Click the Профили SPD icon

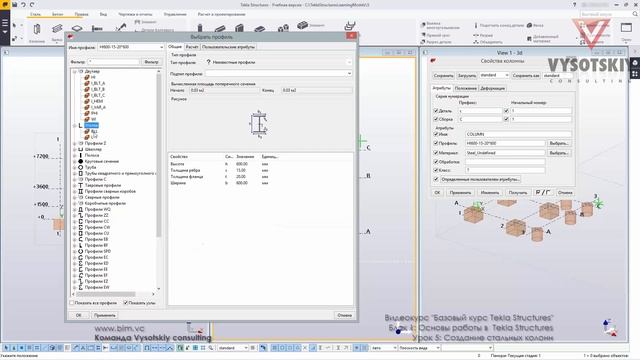81,251
